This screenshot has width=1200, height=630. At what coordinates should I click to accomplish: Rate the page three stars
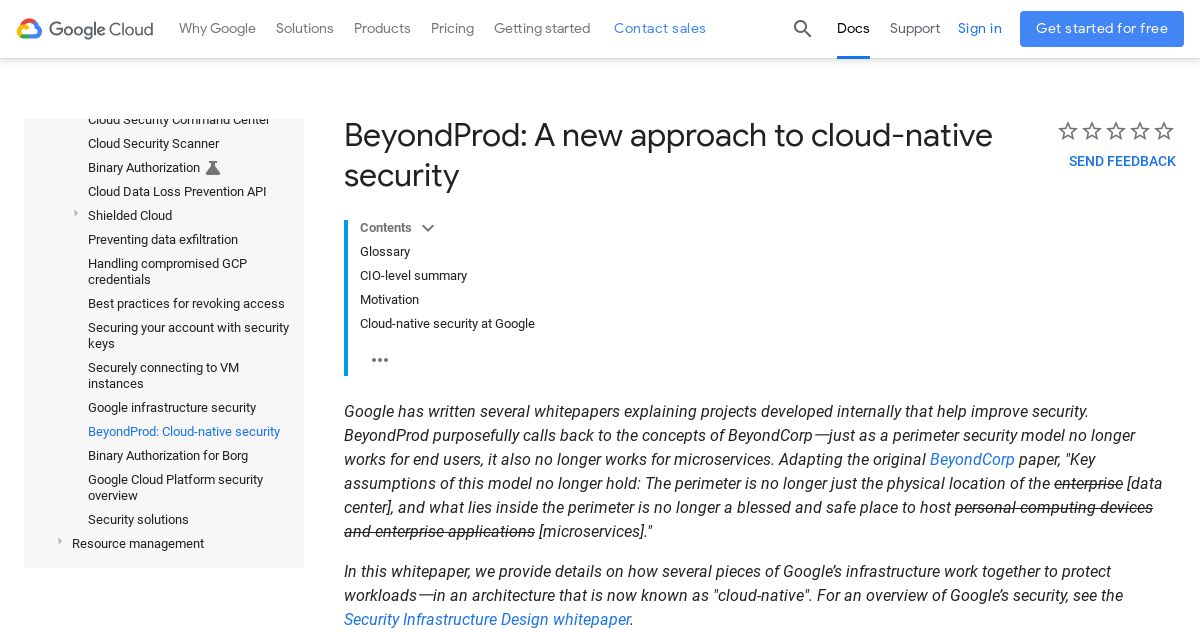click(1116, 131)
